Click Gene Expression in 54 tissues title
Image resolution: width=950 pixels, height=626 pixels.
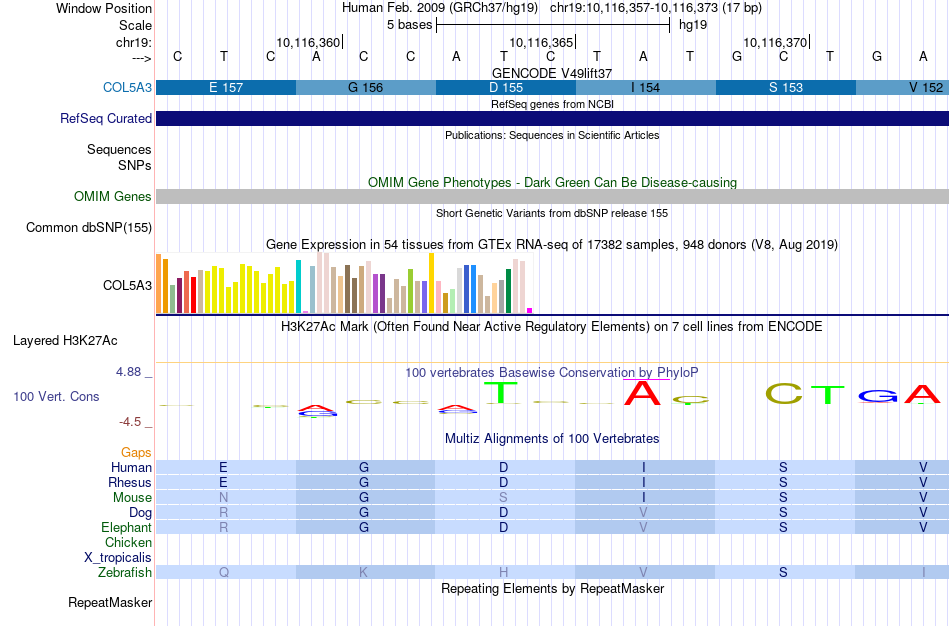552,245
